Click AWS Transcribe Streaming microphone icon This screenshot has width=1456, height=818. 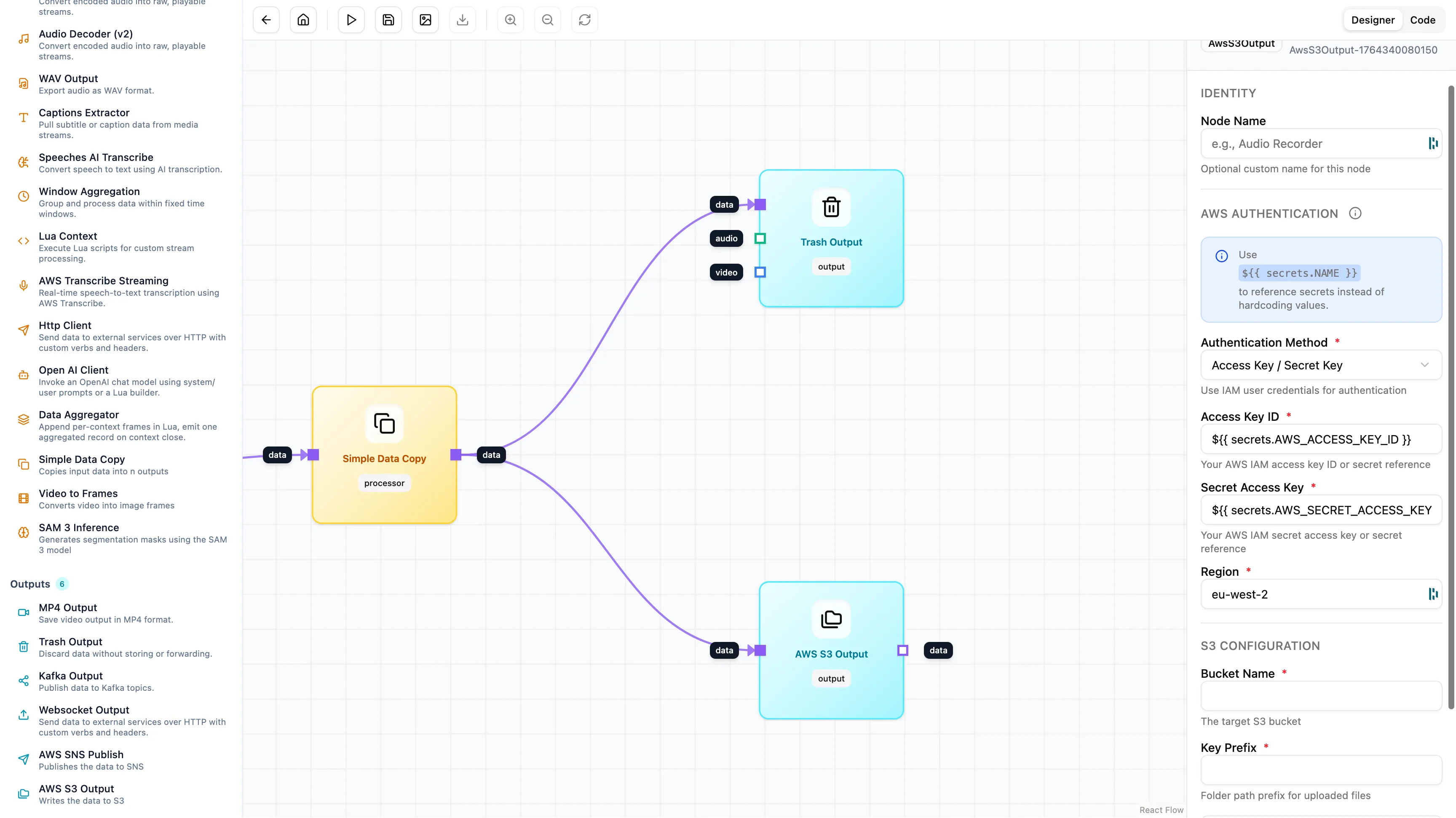point(23,286)
